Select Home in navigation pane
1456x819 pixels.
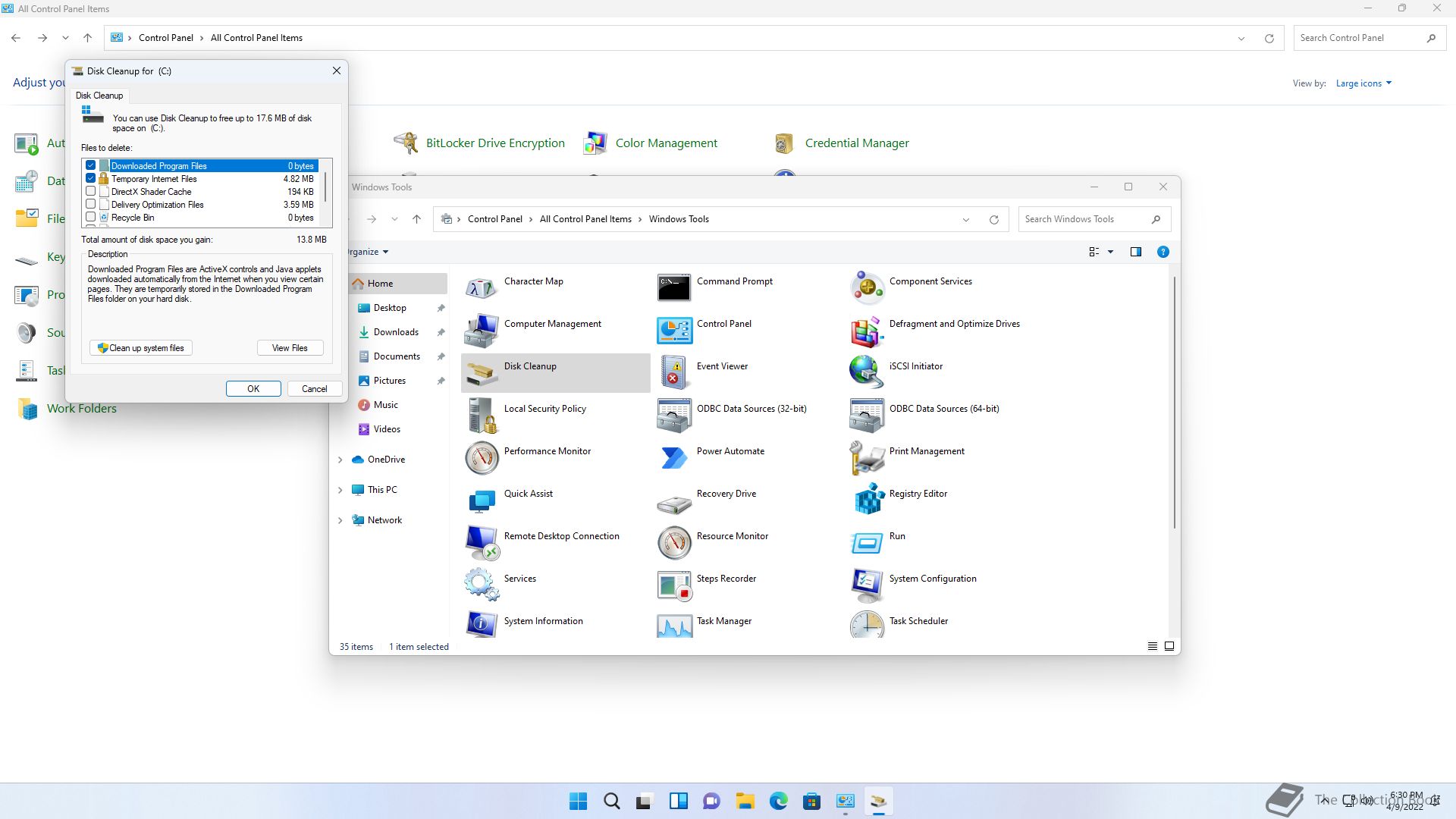399,284
